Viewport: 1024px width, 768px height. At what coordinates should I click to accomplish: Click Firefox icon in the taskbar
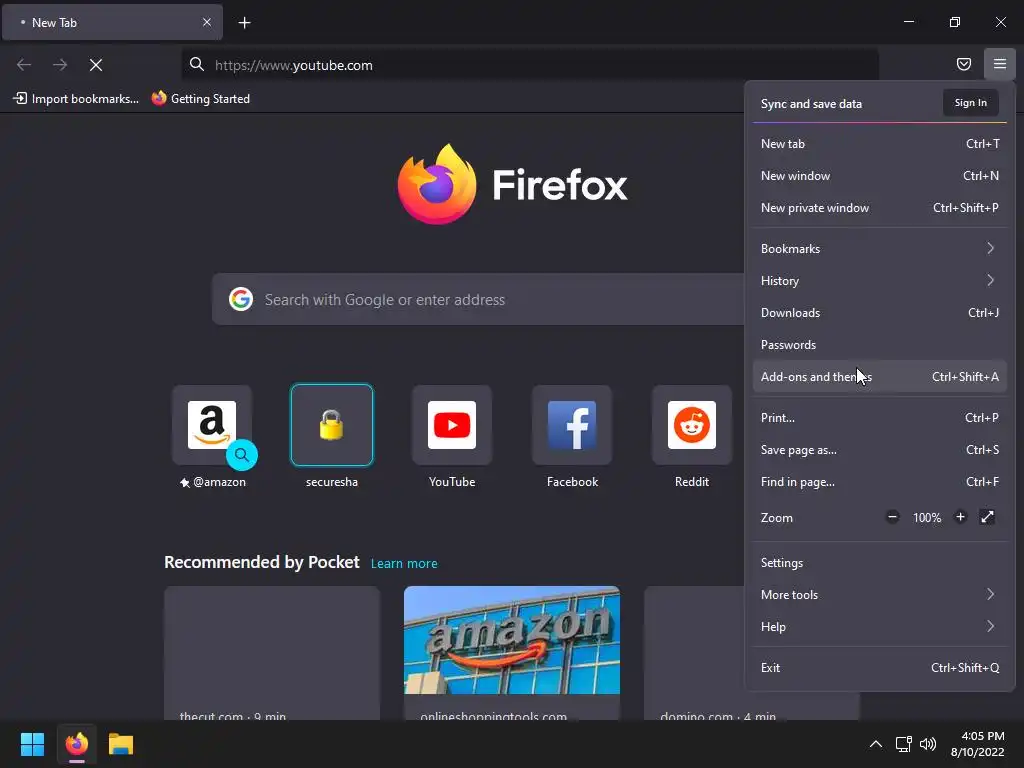(x=76, y=744)
